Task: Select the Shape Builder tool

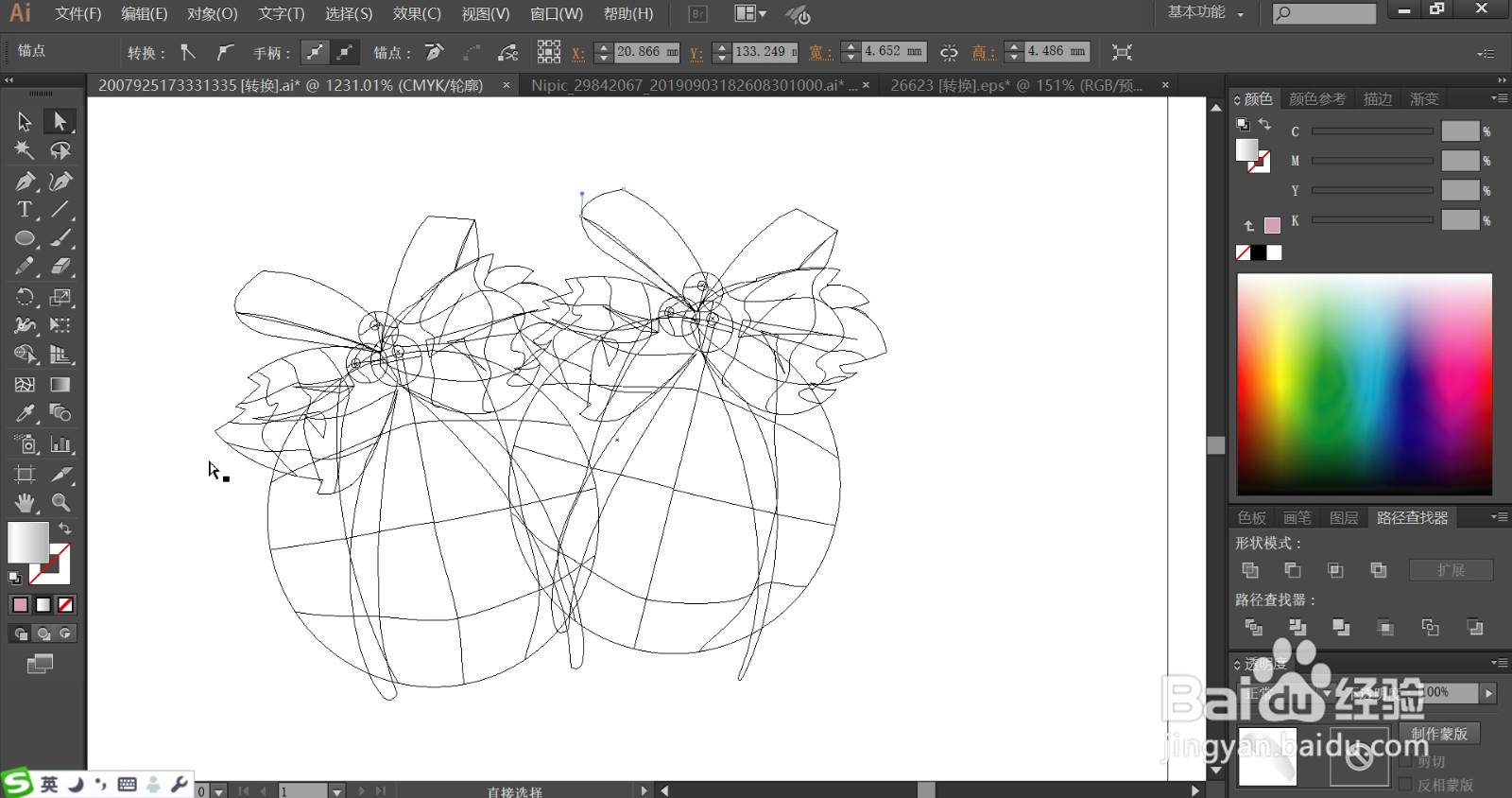Action: [25, 355]
